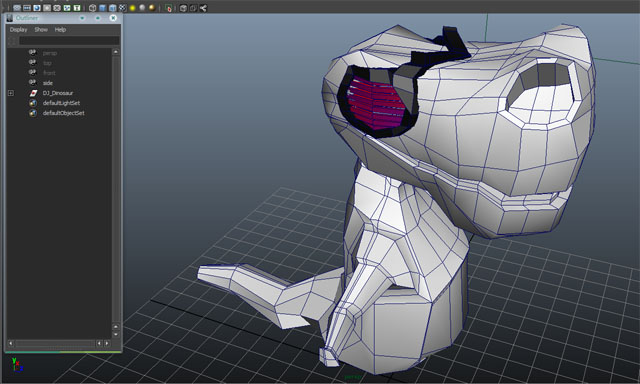Screen dimensions: 640x384
Task: Toggle Isolate Select icon in viewport toolbar
Action: tap(169, 8)
